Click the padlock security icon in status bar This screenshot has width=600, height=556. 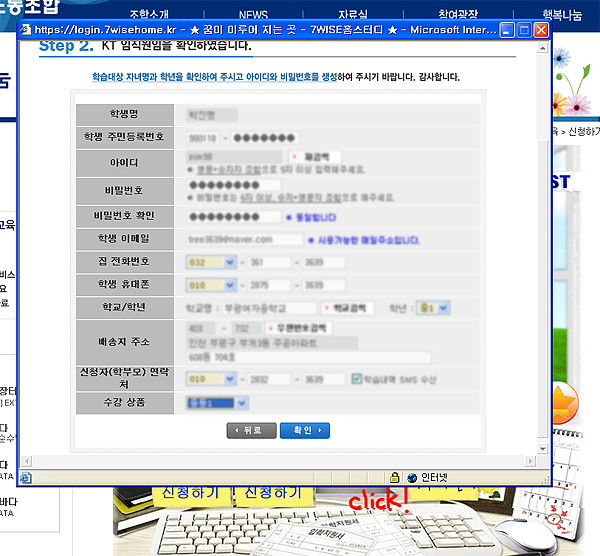(x=395, y=477)
